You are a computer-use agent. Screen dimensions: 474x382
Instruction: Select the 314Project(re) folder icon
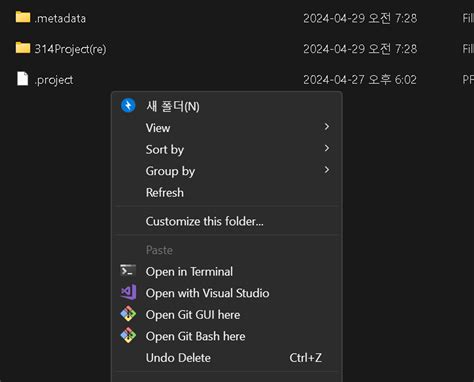click(x=23, y=48)
